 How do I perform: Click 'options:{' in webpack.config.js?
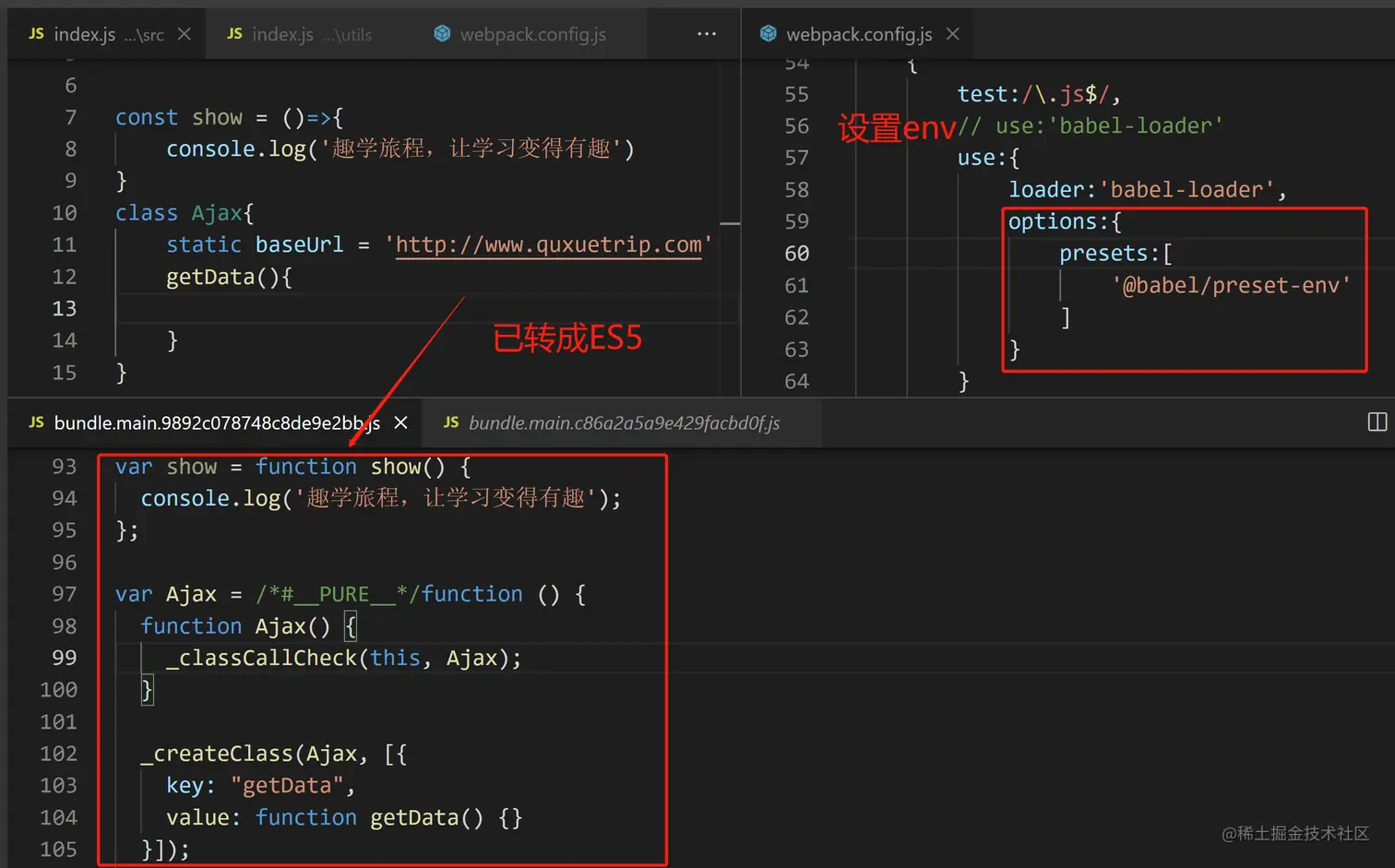point(1065,221)
